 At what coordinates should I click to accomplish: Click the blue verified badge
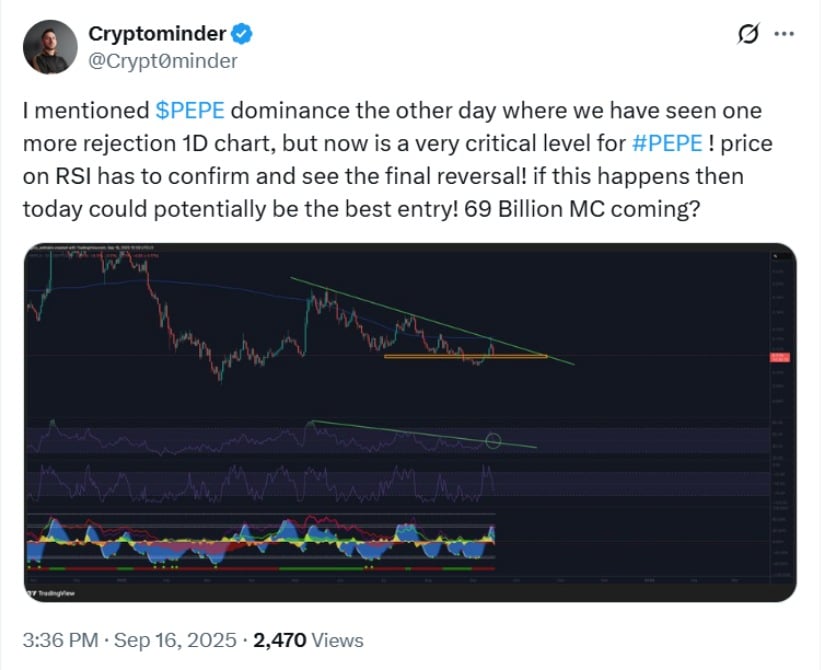(x=242, y=34)
